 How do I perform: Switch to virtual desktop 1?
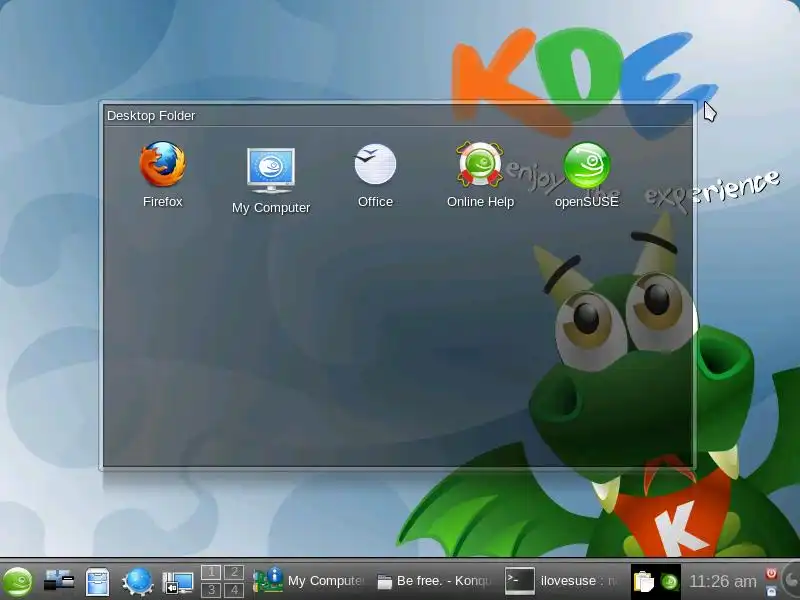point(212,573)
